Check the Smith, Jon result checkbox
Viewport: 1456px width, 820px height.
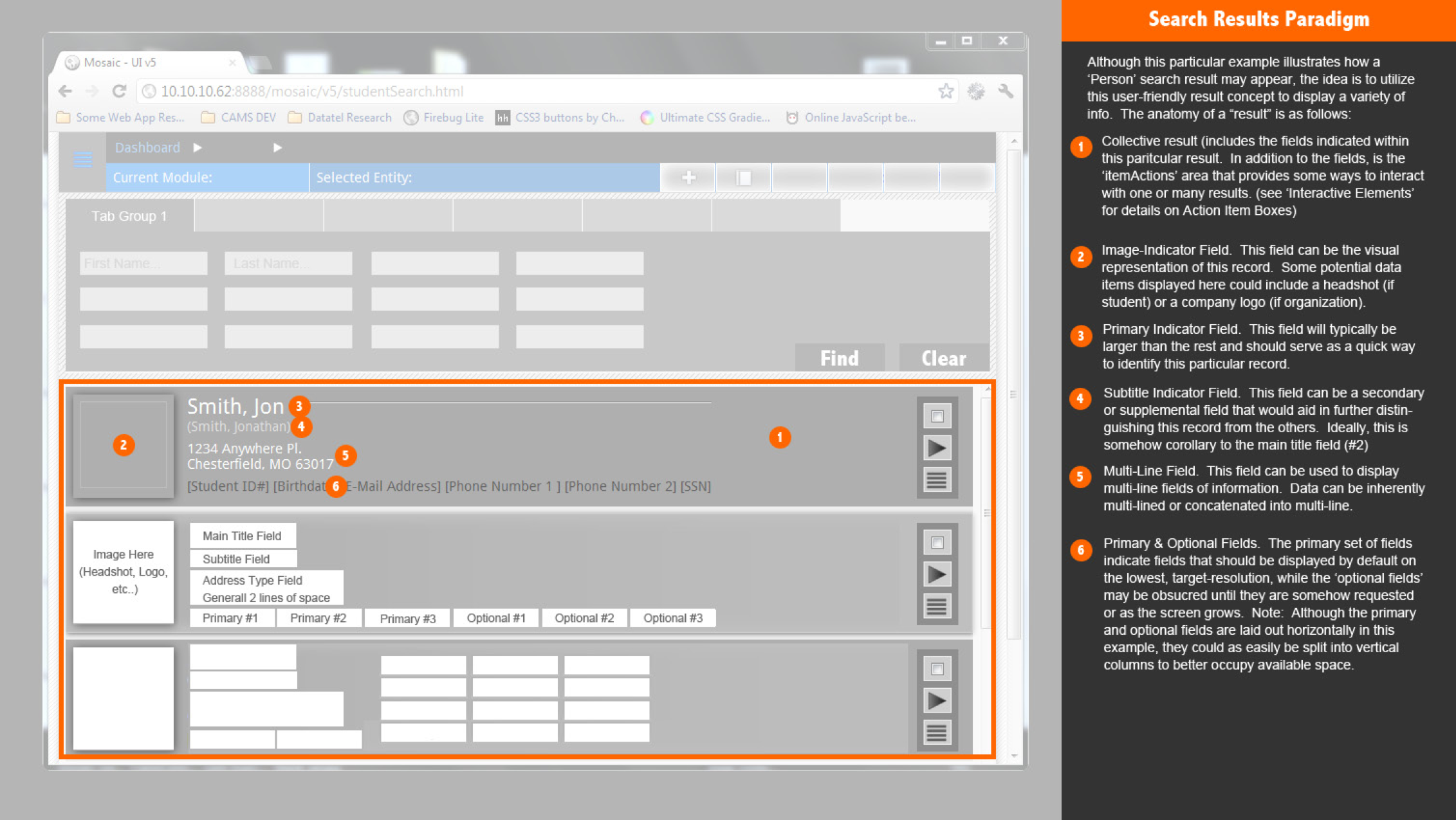click(x=937, y=416)
